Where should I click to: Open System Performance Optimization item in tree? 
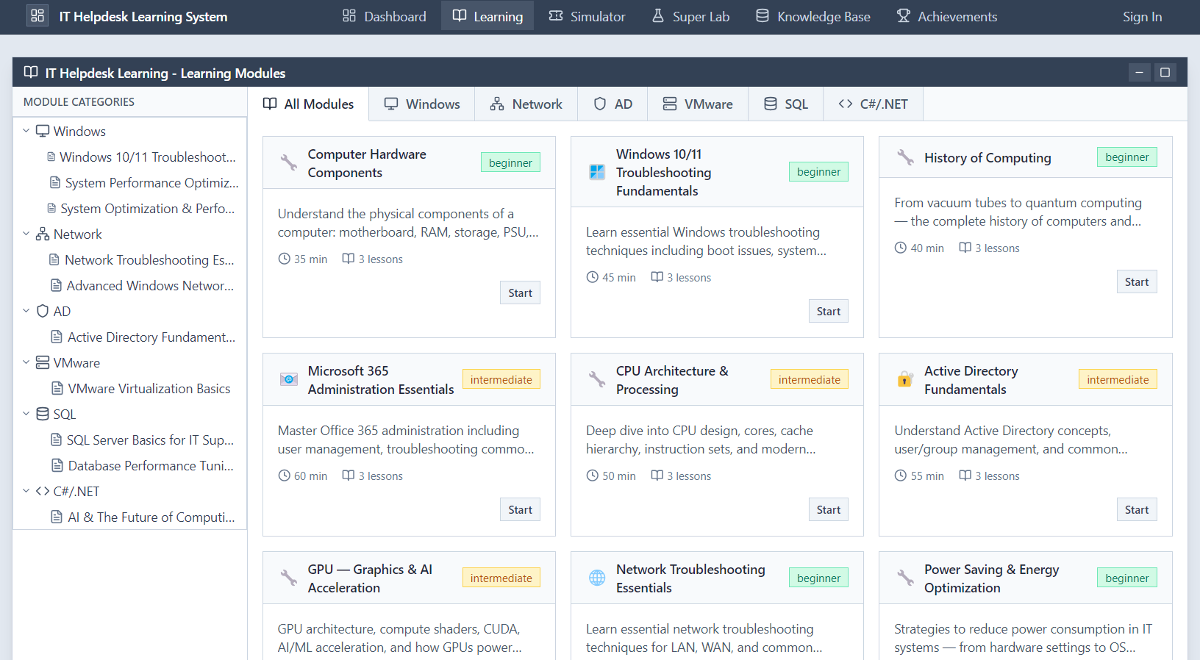click(145, 183)
